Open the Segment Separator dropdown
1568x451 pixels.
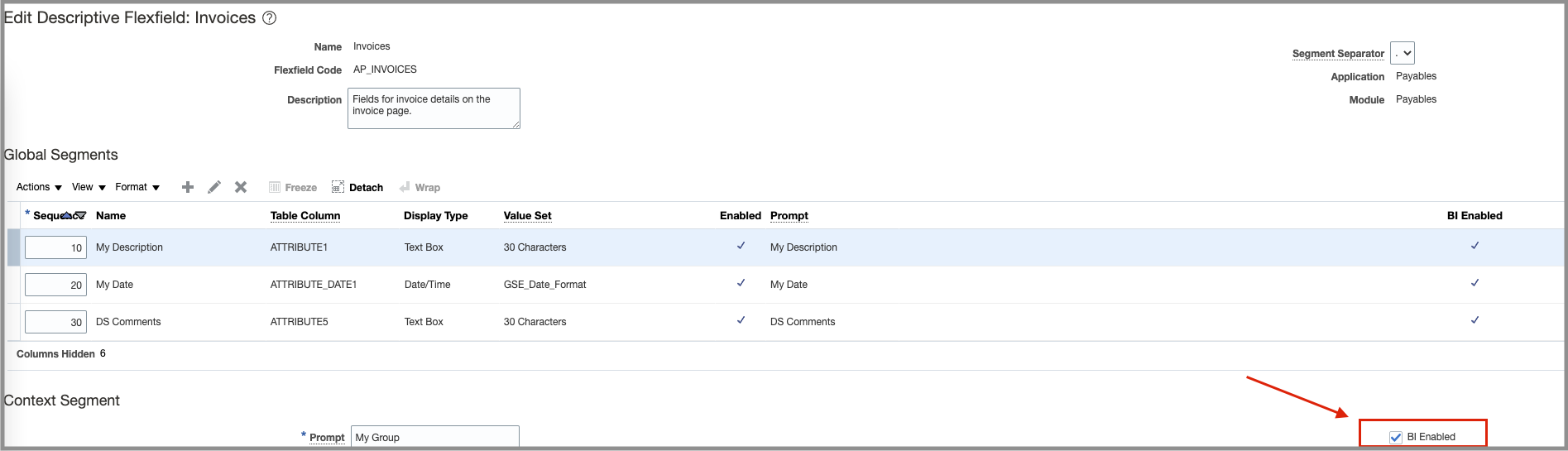pos(1403,53)
